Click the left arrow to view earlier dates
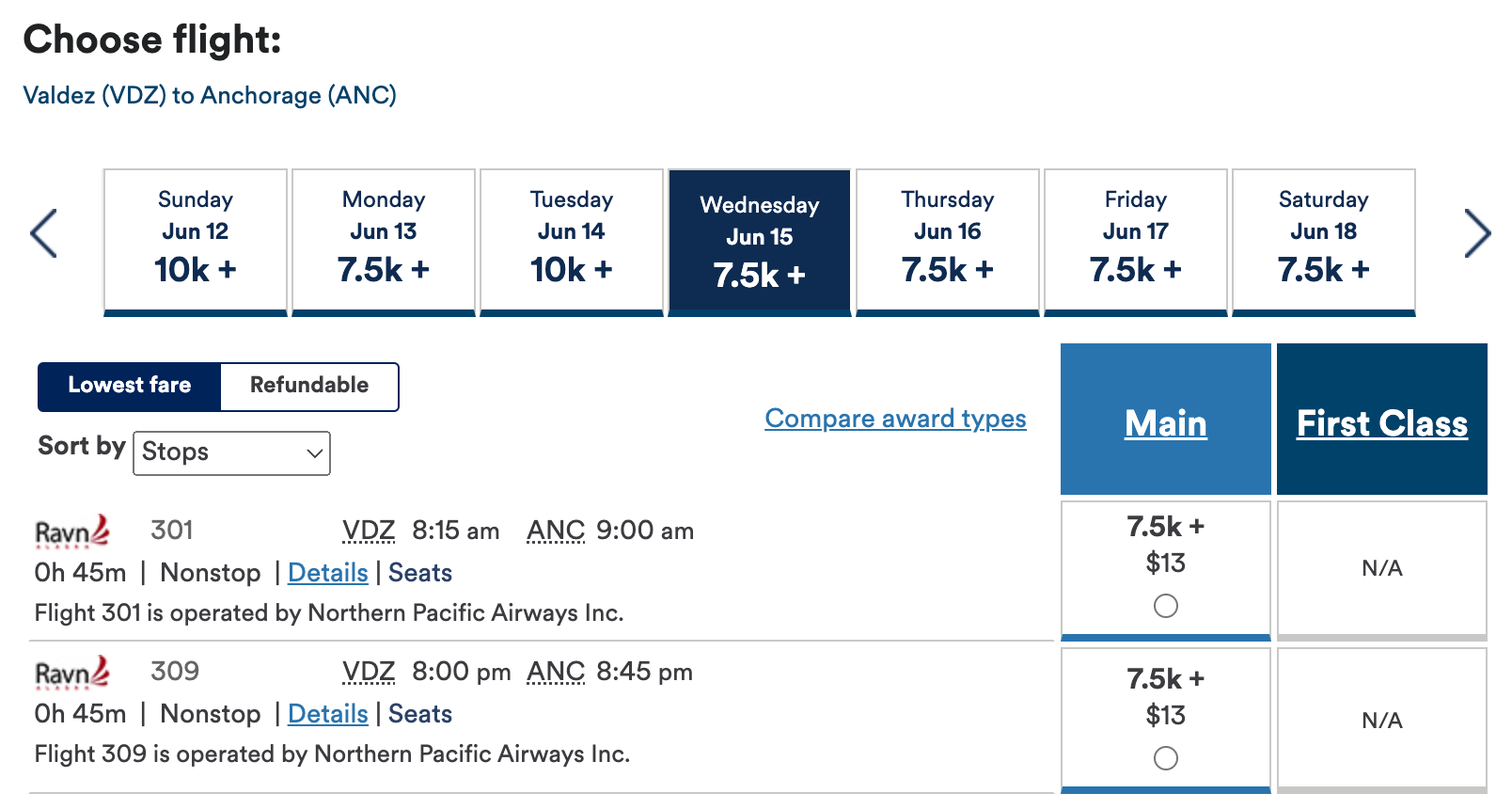Screen dimensions: 1512x809 (44, 233)
